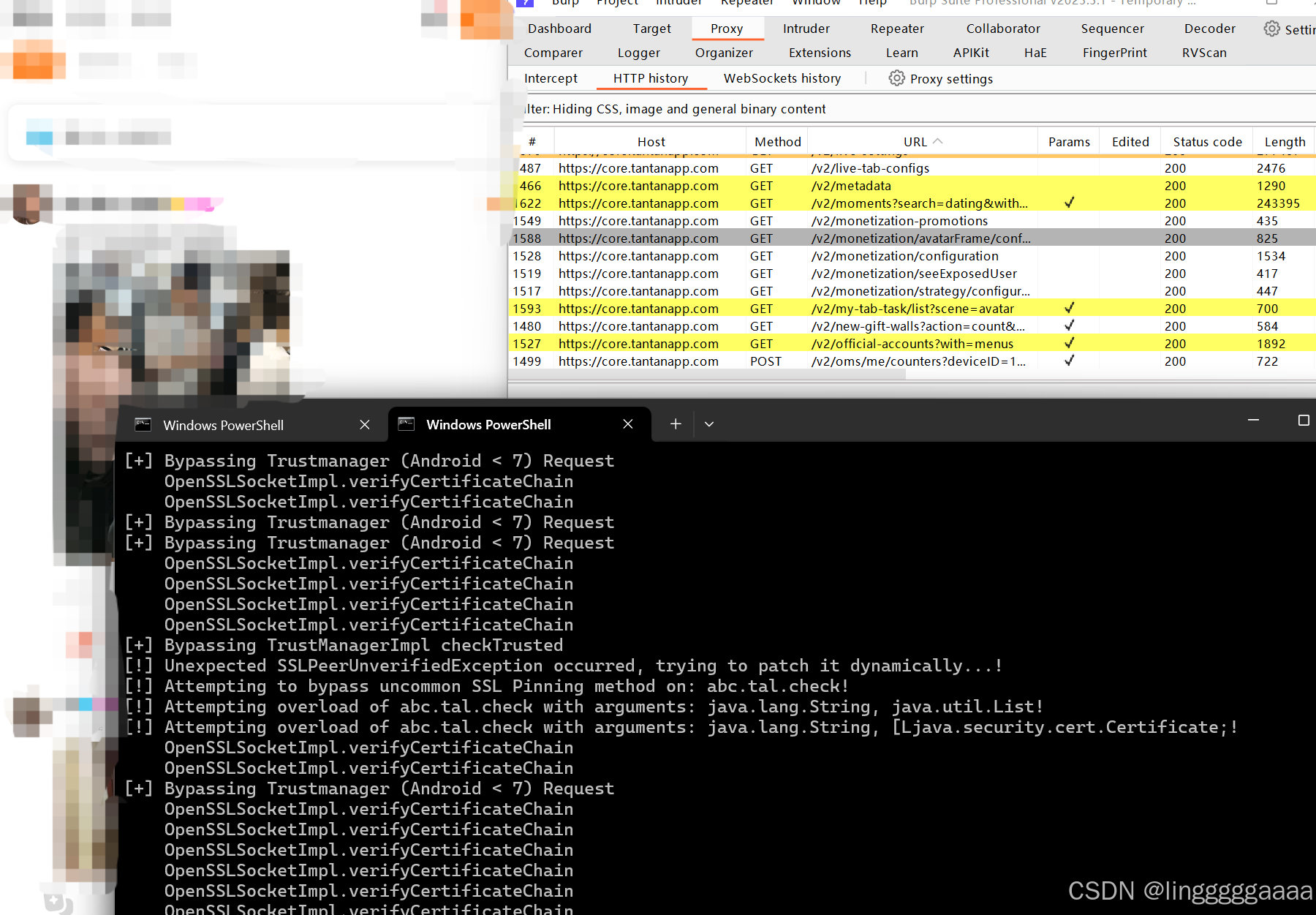Sort by the Method column header
Viewport: 1316px width, 915px height.
(777, 142)
